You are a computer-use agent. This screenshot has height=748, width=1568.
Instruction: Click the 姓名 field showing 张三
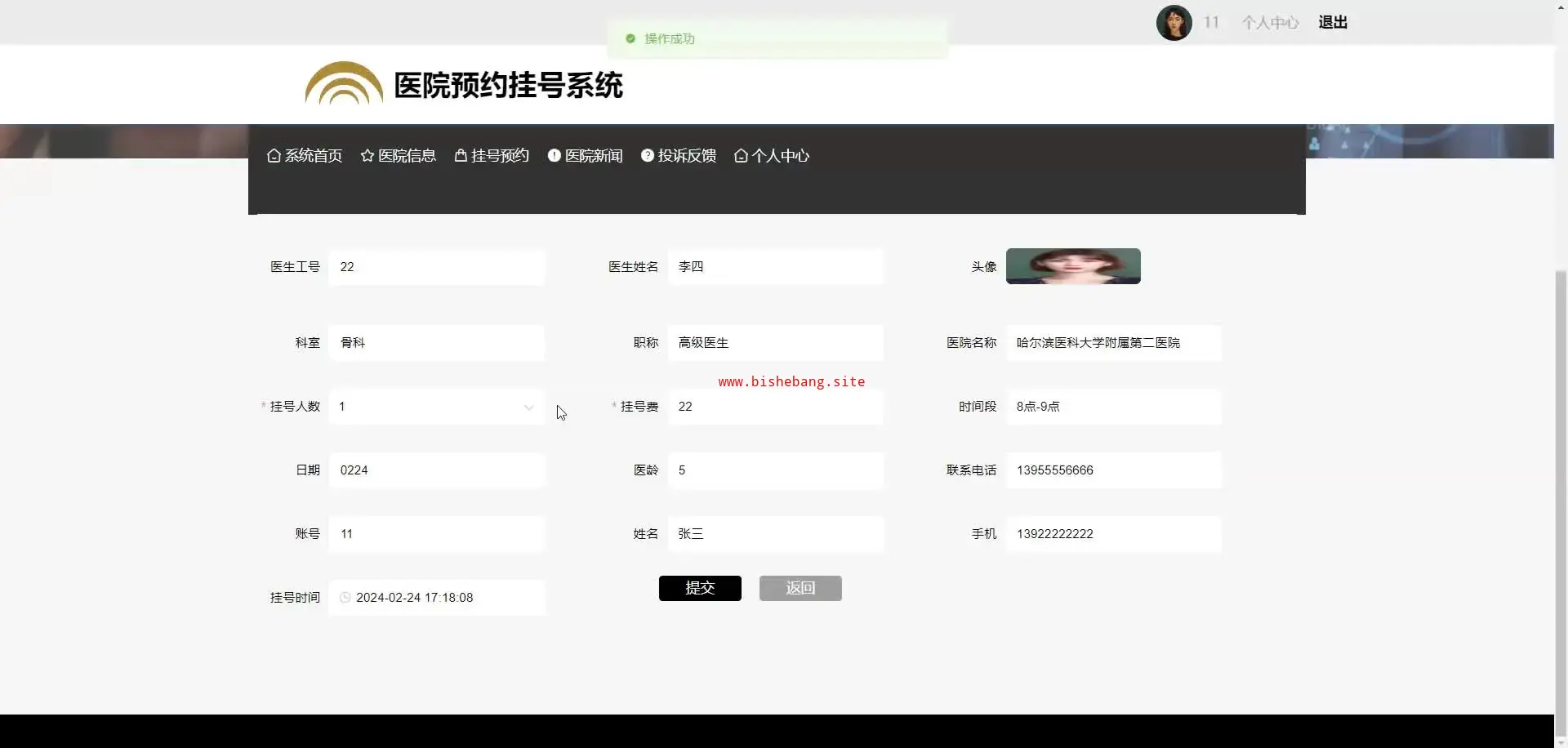[x=775, y=534]
